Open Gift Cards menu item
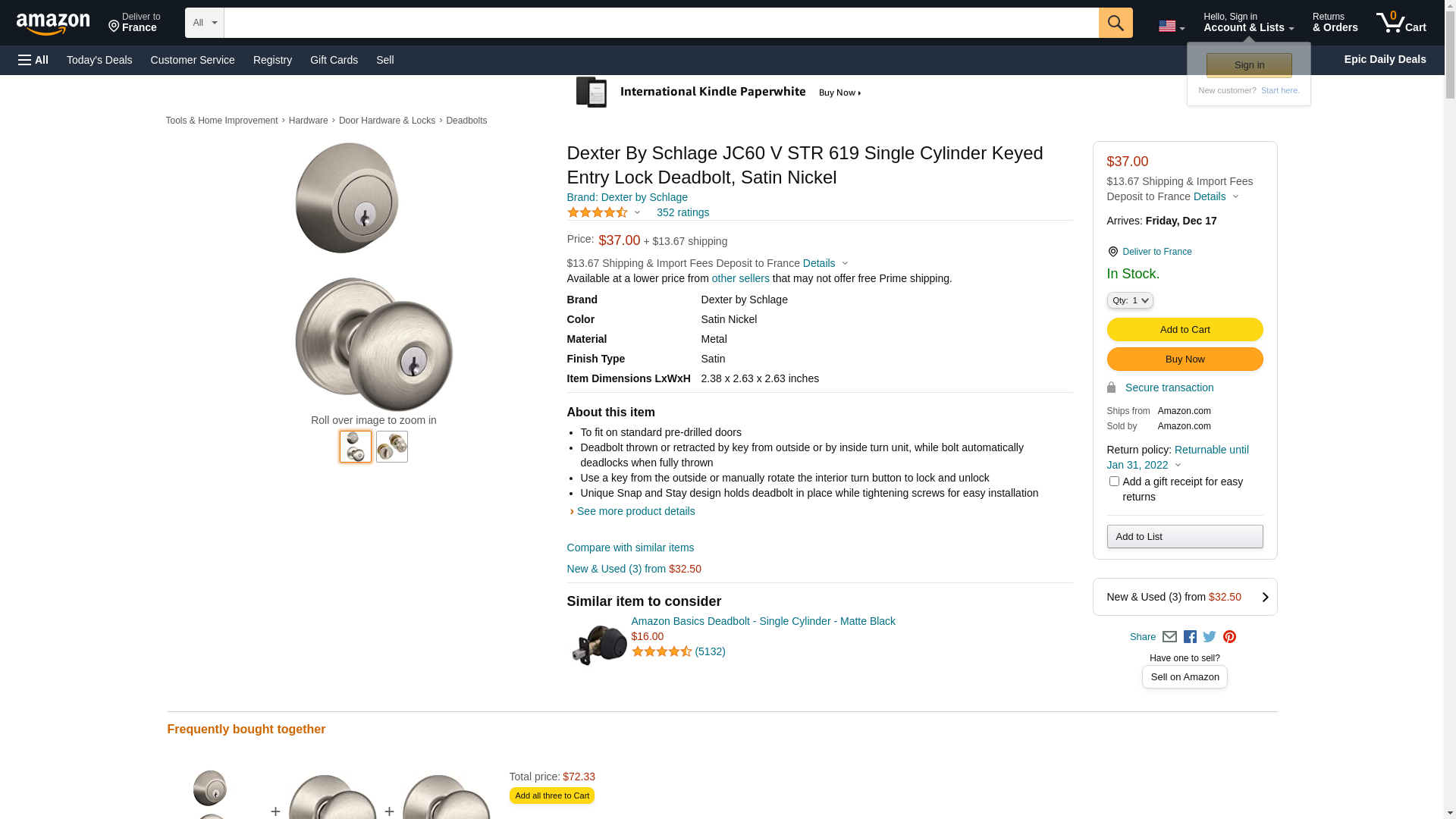The height and width of the screenshot is (819, 1456). [x=334, y=60]
